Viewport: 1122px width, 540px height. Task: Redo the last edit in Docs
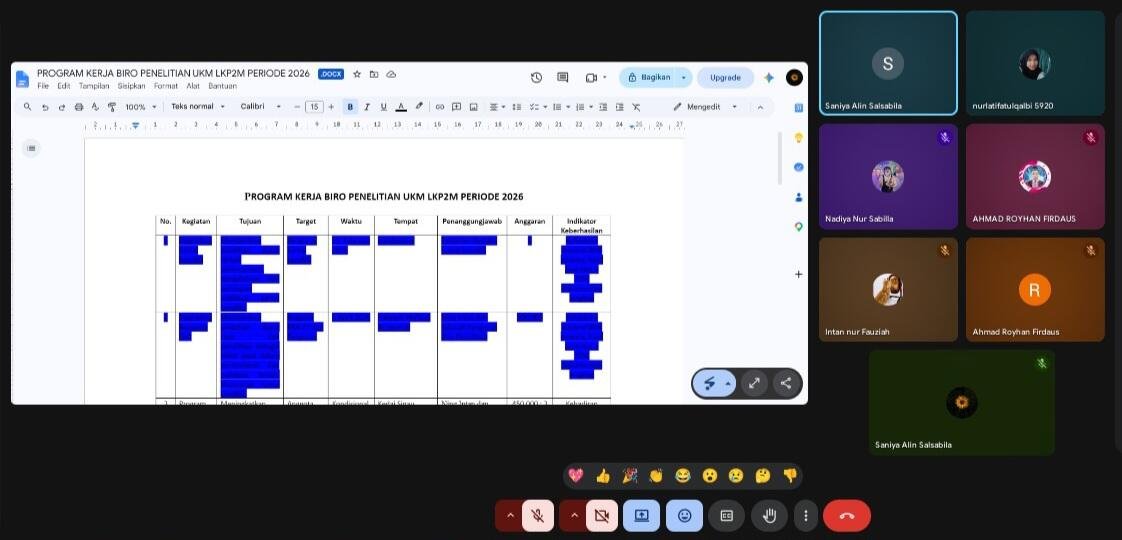pyautogui.click(x=62, y=107)
